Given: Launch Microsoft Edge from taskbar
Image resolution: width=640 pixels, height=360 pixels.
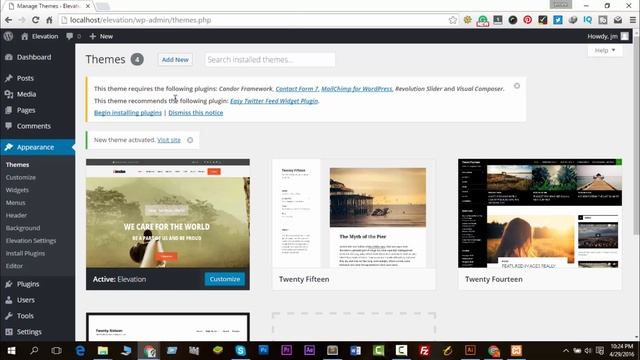Looking at the screenshot, I should click(80, 351).
